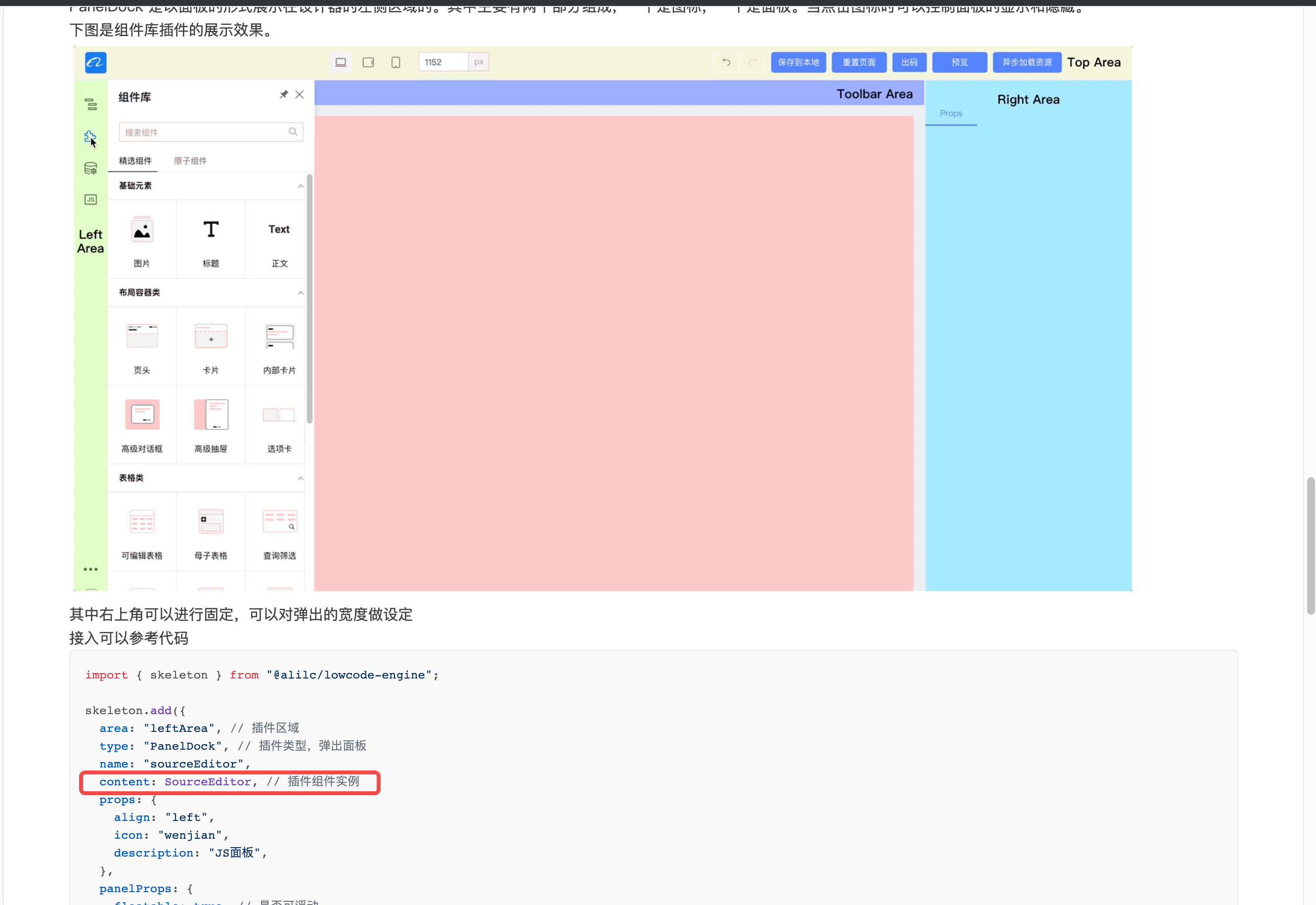This screenshot has width=1316, height=905.
Task: Click the 保存到本地 button
Action: (x=798, y=62)
